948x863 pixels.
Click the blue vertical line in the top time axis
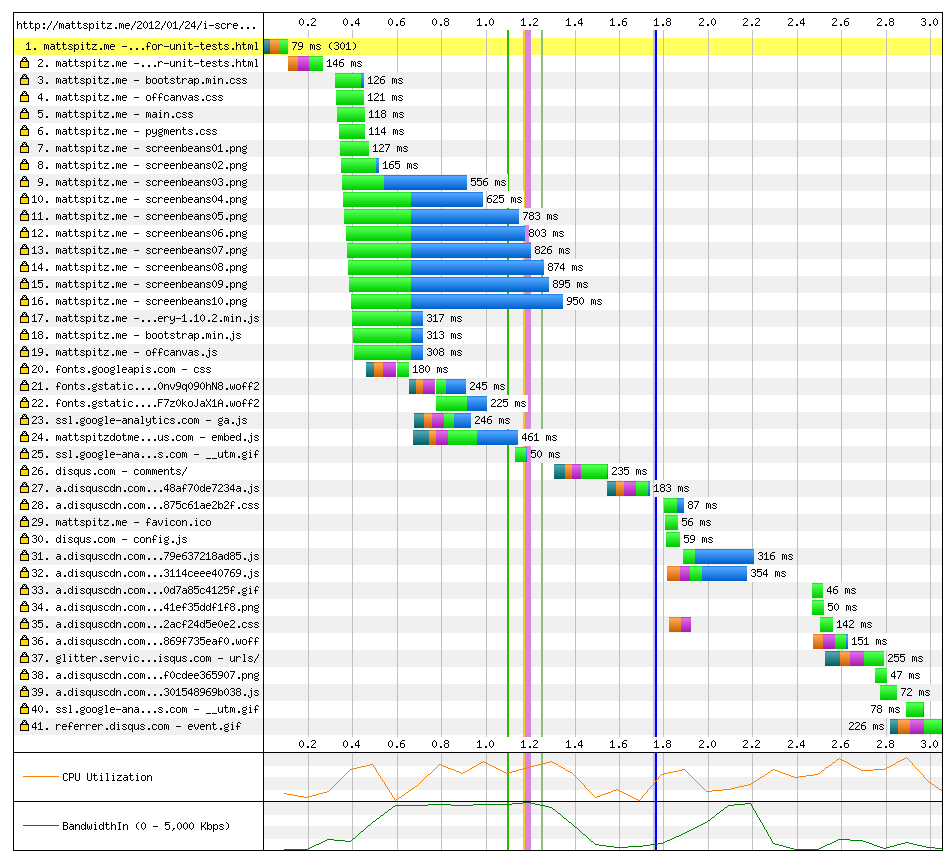coord(655,24)
